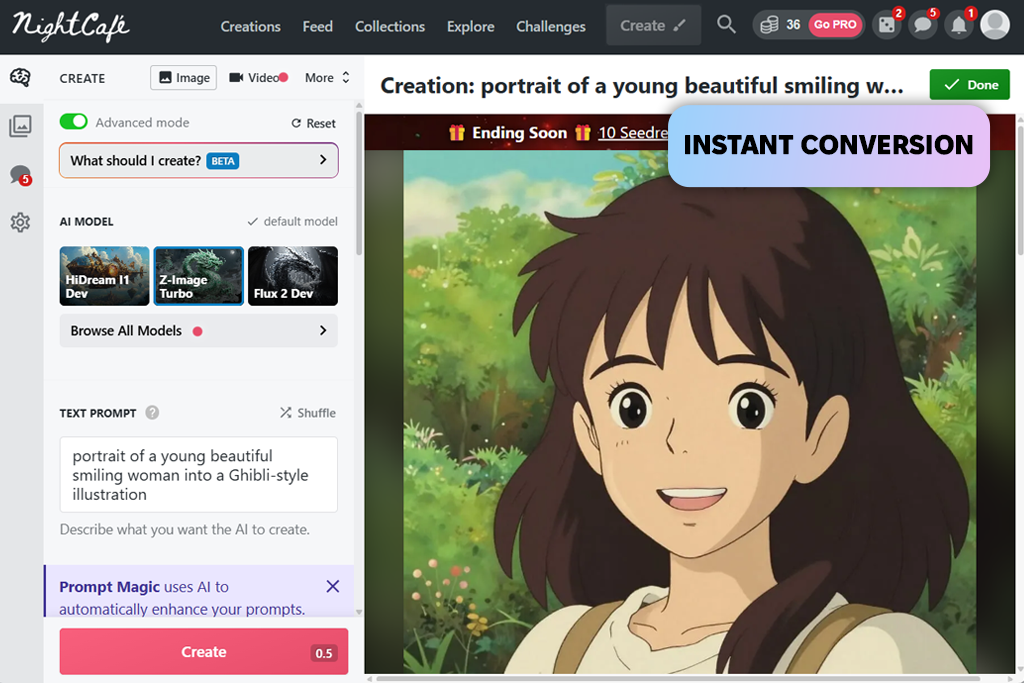
Task: Open Feed in top navigation
Action: click(x=317, y=26)
